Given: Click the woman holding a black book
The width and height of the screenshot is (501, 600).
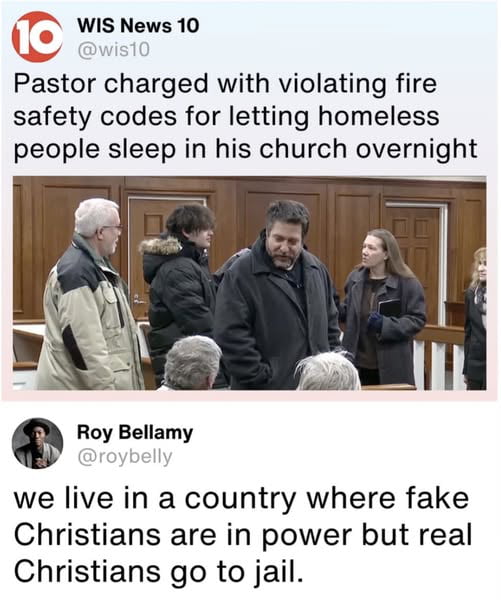Looking at the screenshot, I should pos(383,306).
